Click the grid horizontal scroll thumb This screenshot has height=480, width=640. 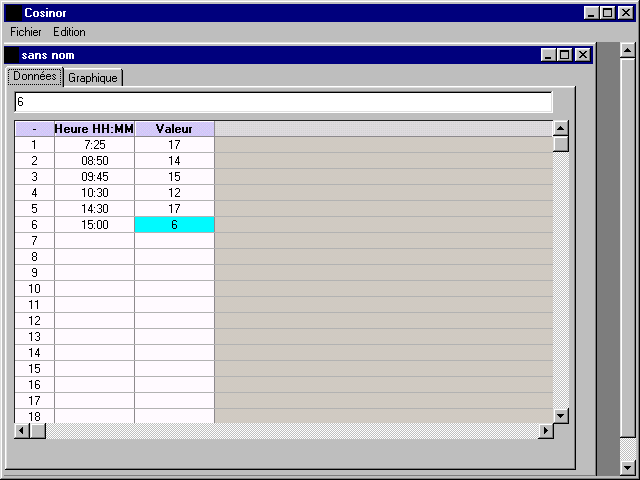[38, 431]
